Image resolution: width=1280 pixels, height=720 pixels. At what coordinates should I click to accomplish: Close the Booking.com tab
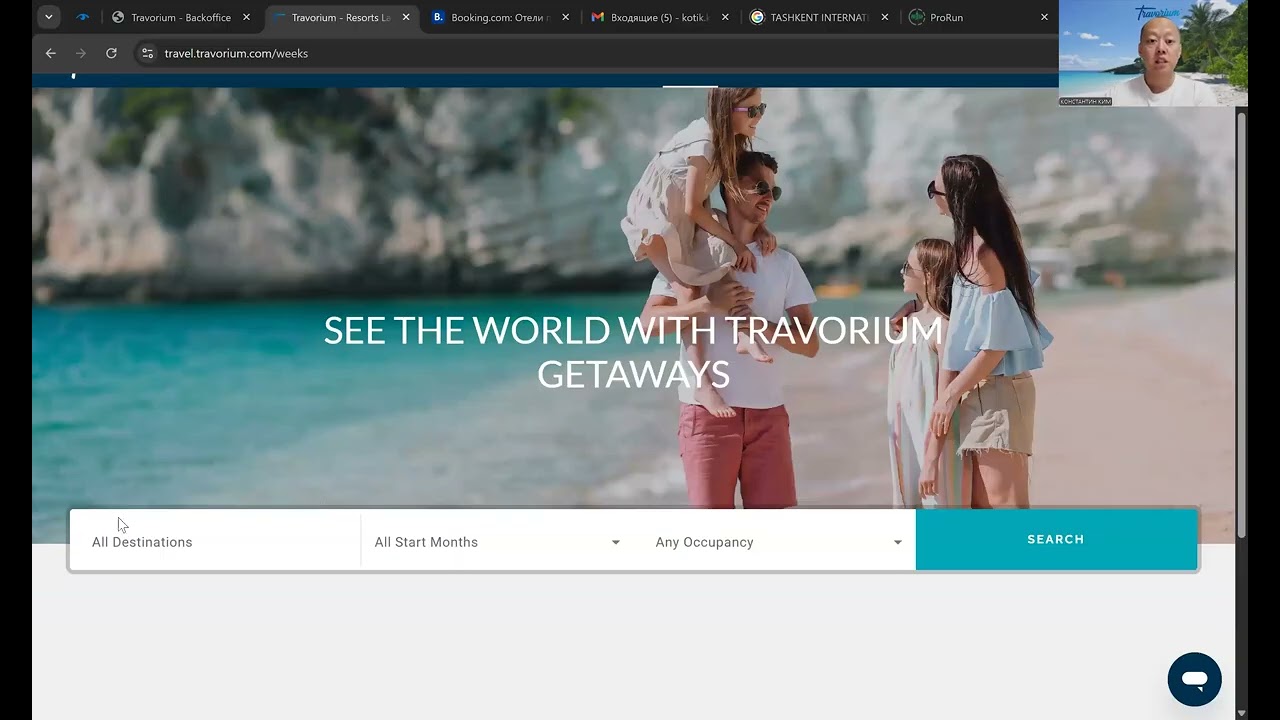[565, 17]
